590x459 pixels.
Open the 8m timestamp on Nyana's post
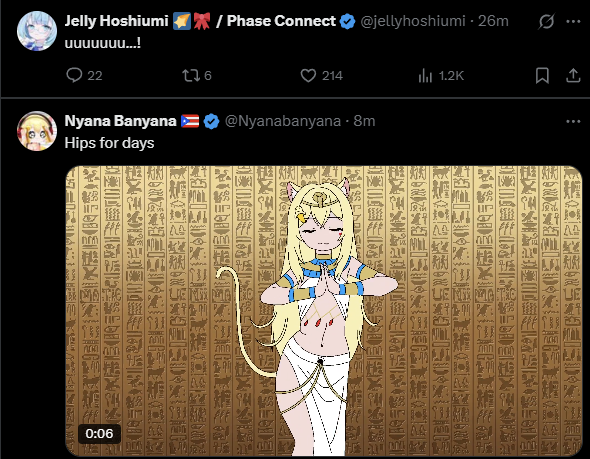coord(364,121)
